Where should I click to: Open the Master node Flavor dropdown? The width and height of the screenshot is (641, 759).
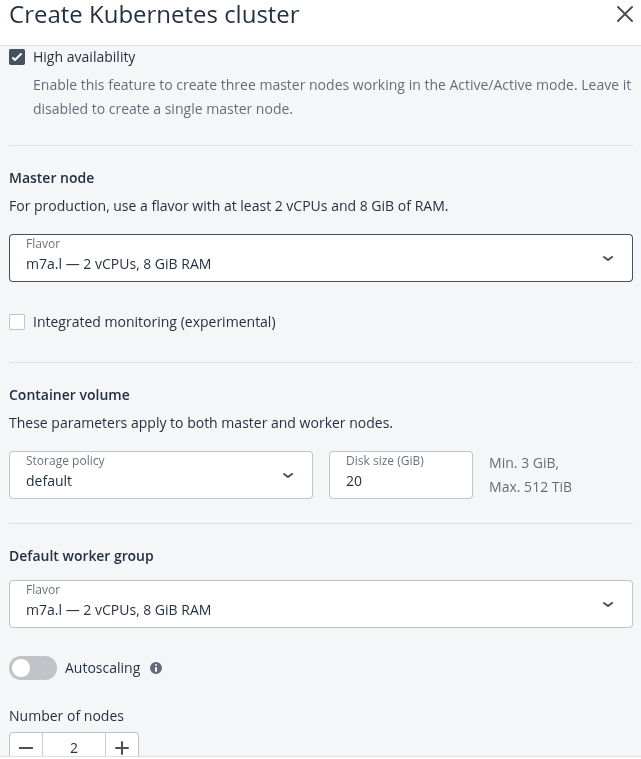[x=321, y=258]
